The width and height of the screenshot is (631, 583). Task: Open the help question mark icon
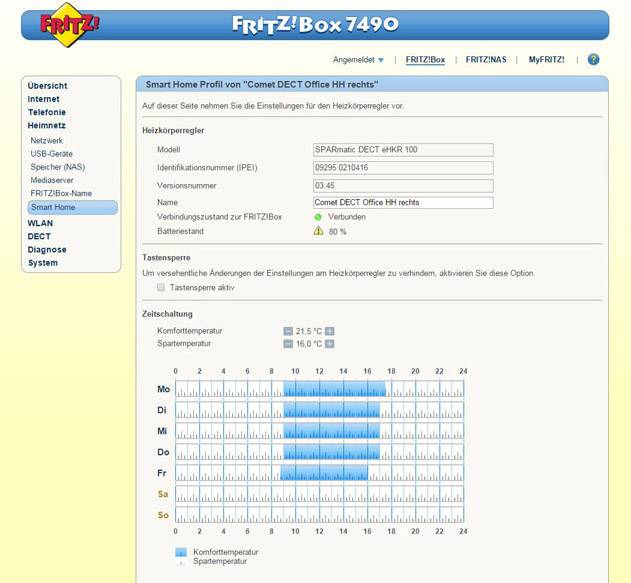[x=593, y=60]
